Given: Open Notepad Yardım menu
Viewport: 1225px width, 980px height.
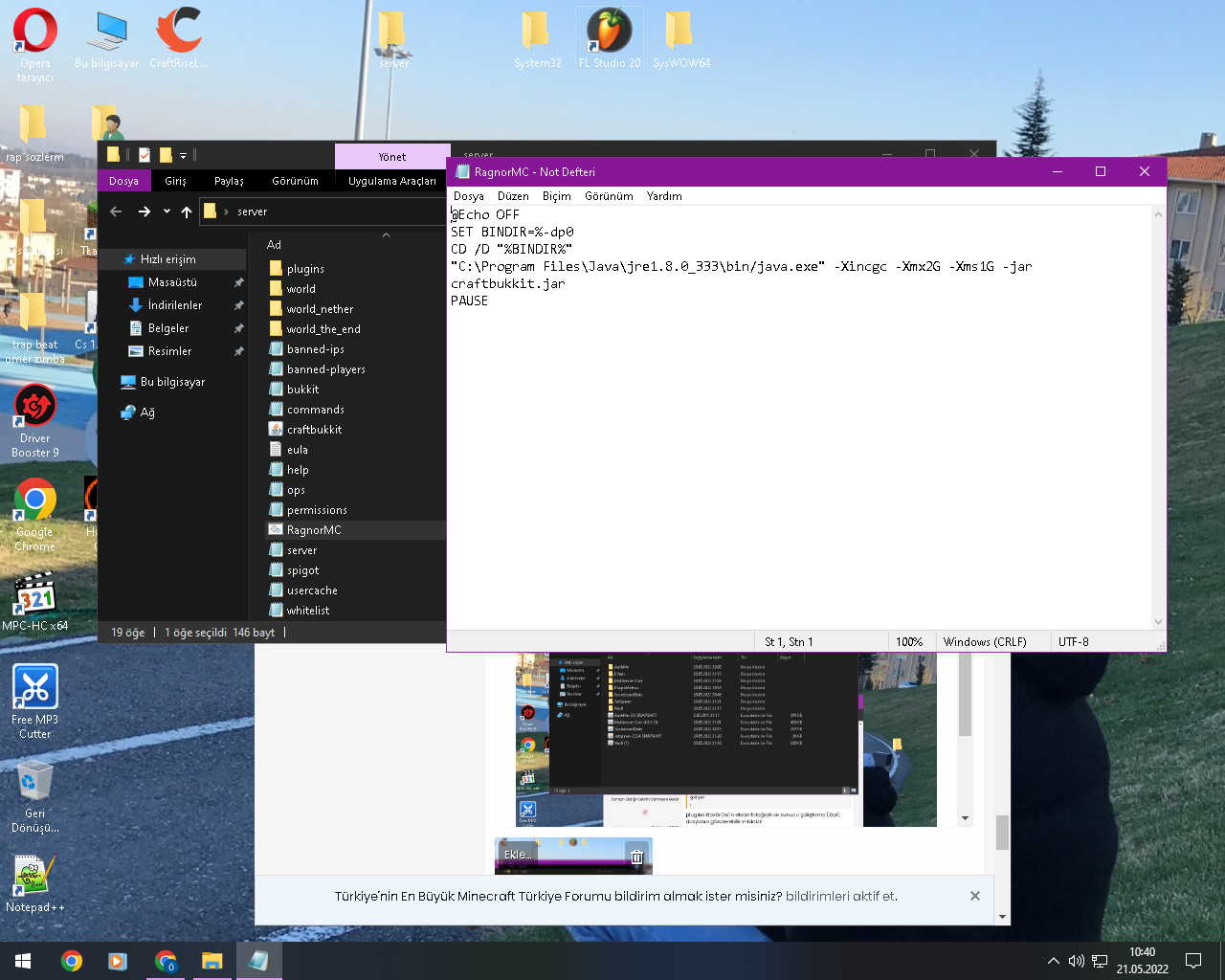Looking at the screenshot, I should [664, 196].
